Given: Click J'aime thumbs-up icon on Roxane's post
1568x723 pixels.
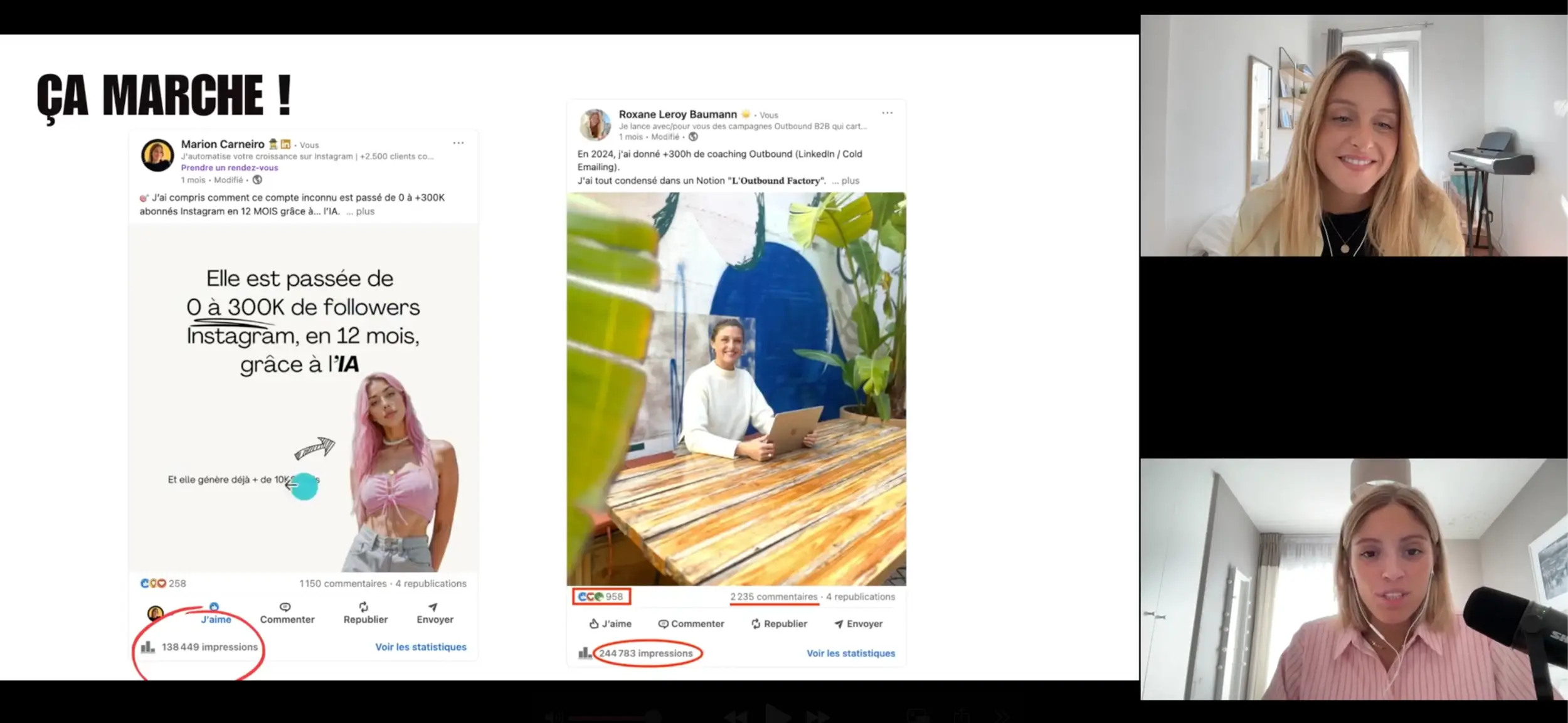Looking at the screenshot, I should (593, 623).
